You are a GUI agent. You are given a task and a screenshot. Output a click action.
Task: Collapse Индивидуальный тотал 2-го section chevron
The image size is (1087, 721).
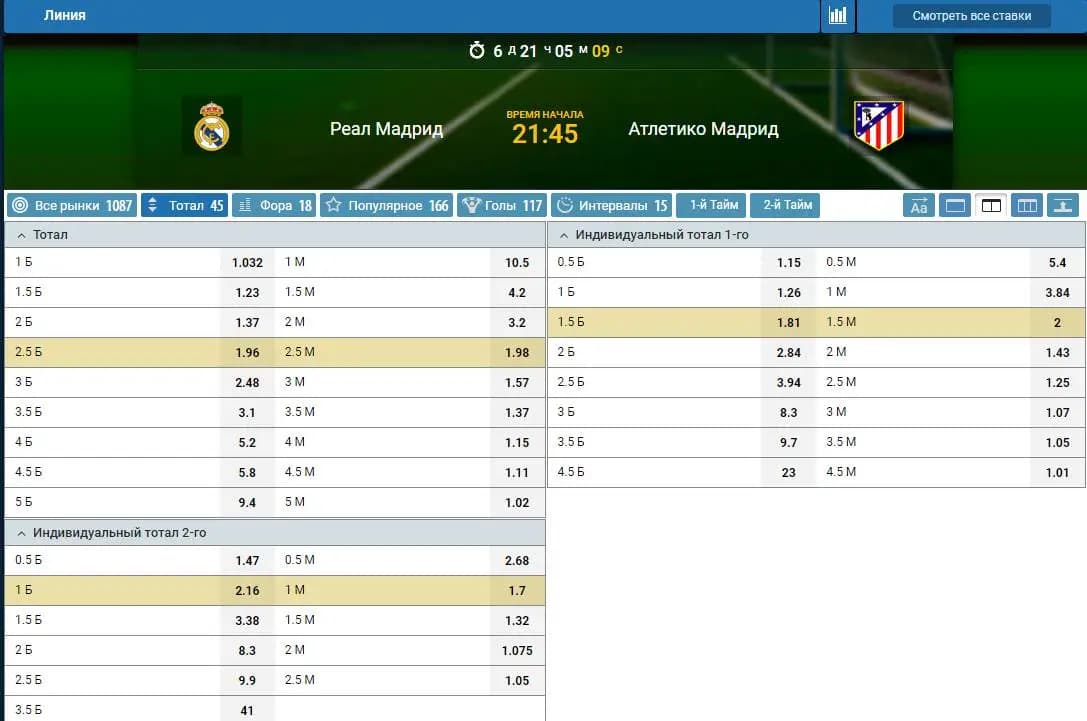click(x=21, y=534)
